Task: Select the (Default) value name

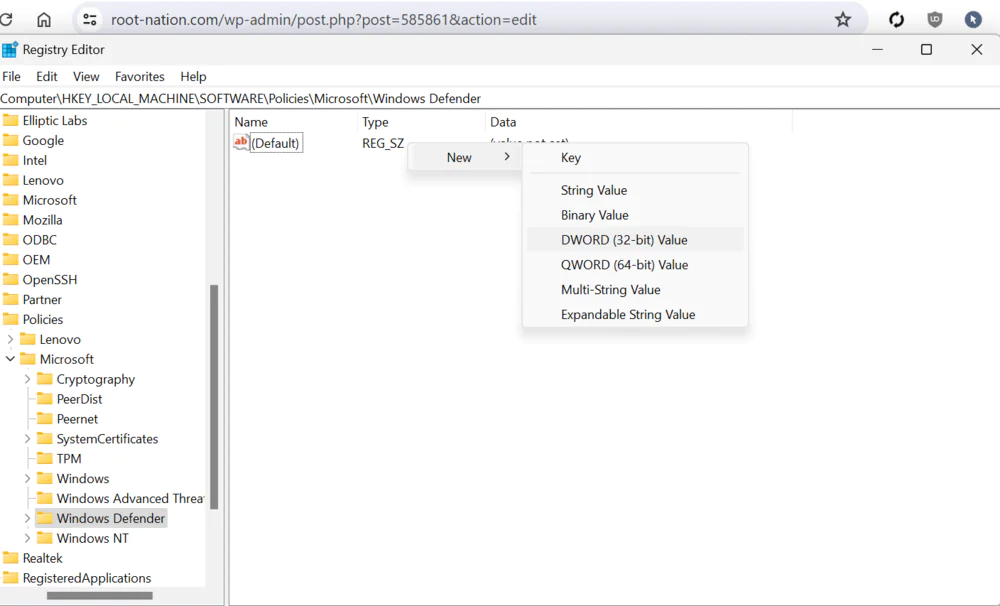Action: click(x=276, y=143)
